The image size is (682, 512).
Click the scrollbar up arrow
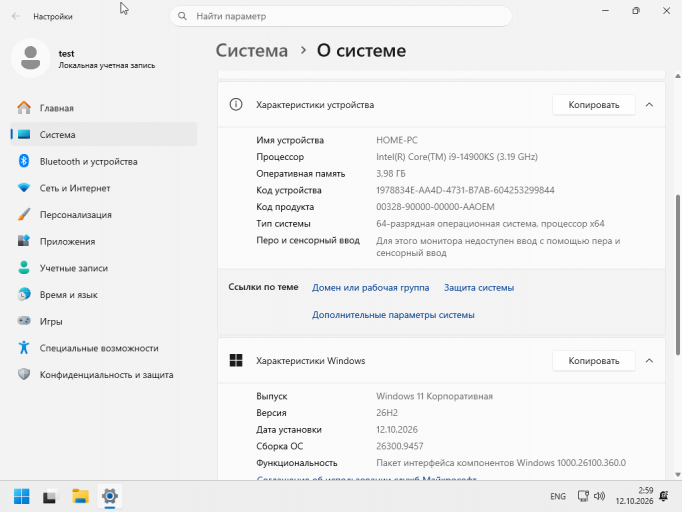(x=677, y=76)
